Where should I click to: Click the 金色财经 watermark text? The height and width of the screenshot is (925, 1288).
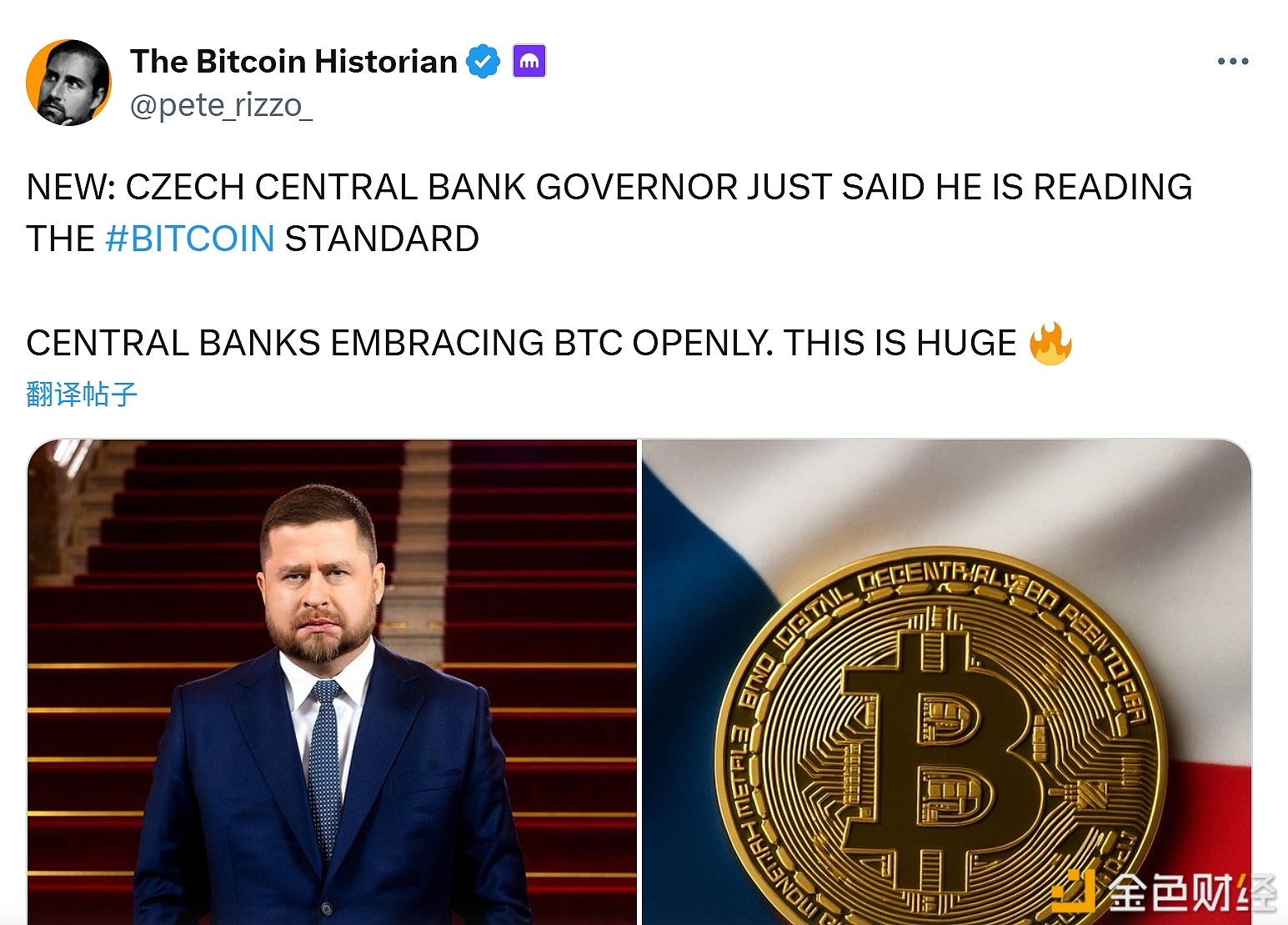[x=1192, y=892]
